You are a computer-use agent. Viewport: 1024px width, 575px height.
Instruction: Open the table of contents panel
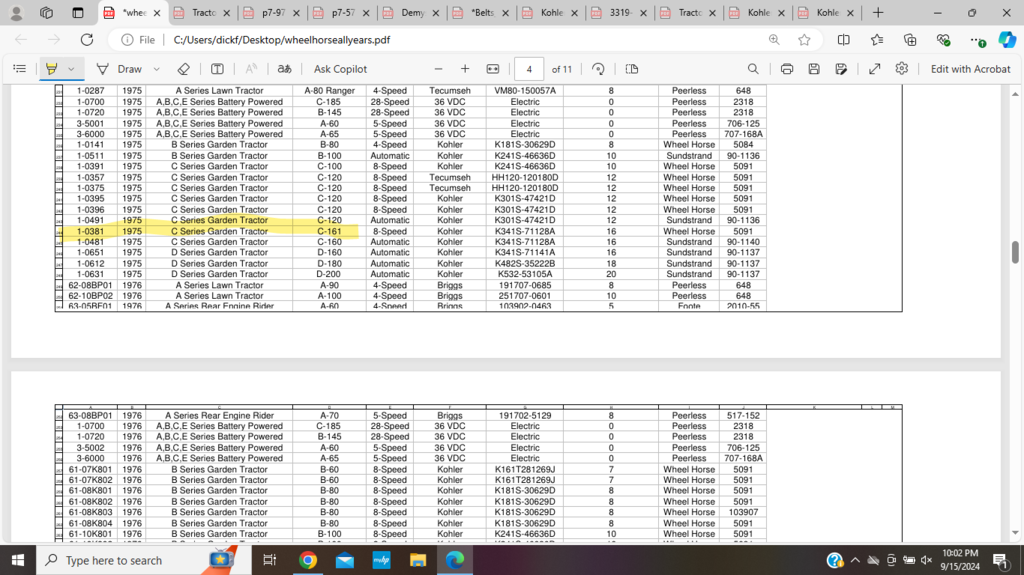tap(19, 69)
